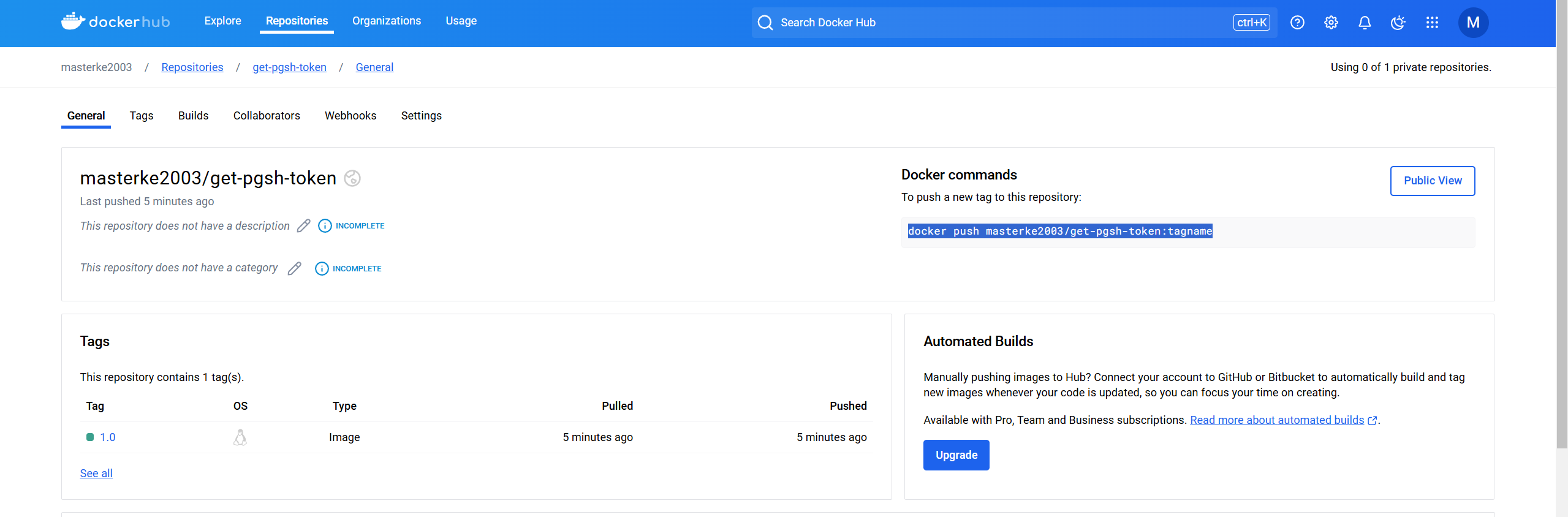Click the Docker commands heading
The image size is (1568, 517).
click(x=959, y=175)
